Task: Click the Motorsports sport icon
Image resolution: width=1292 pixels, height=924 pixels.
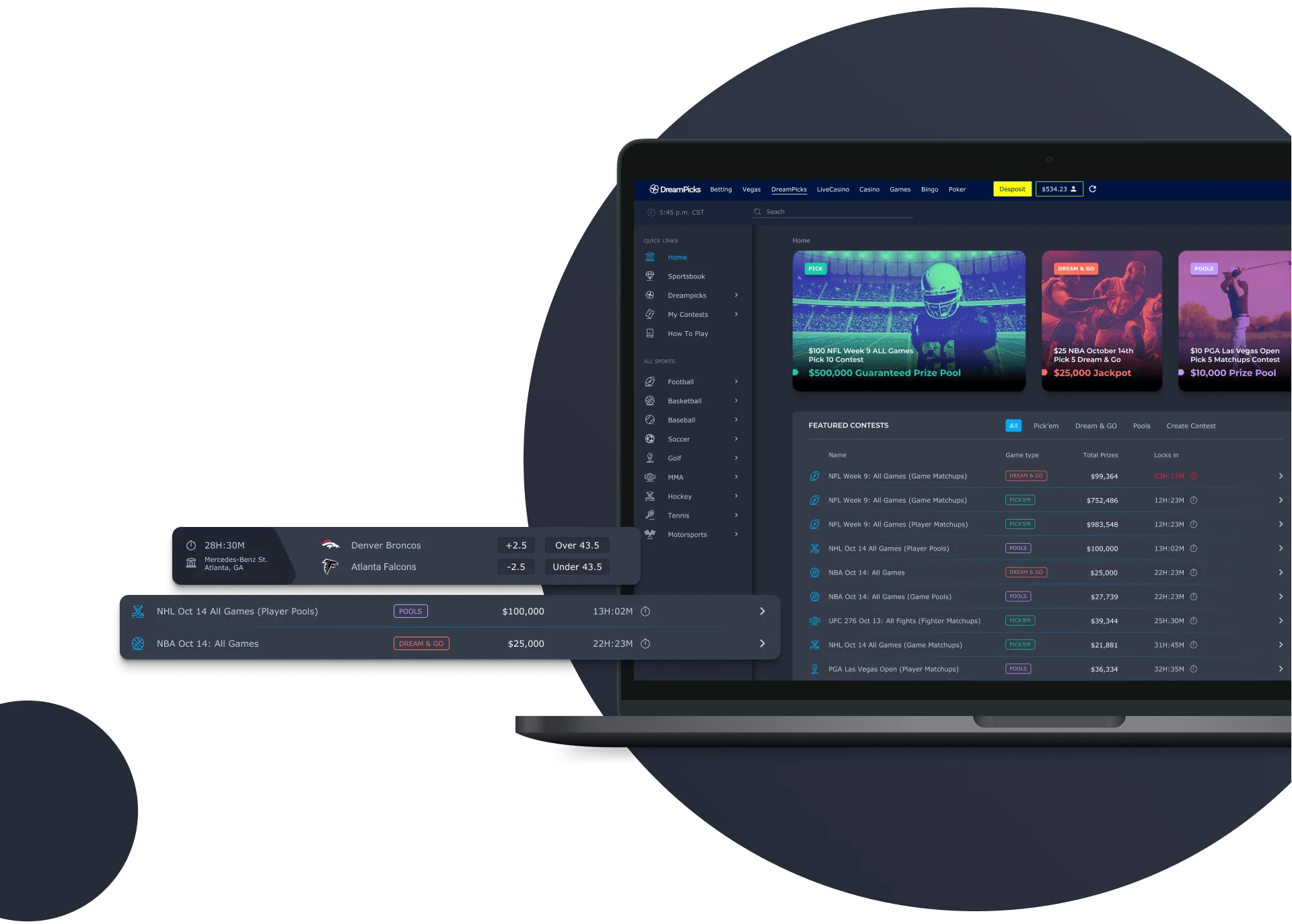Action: click(651, 534)
